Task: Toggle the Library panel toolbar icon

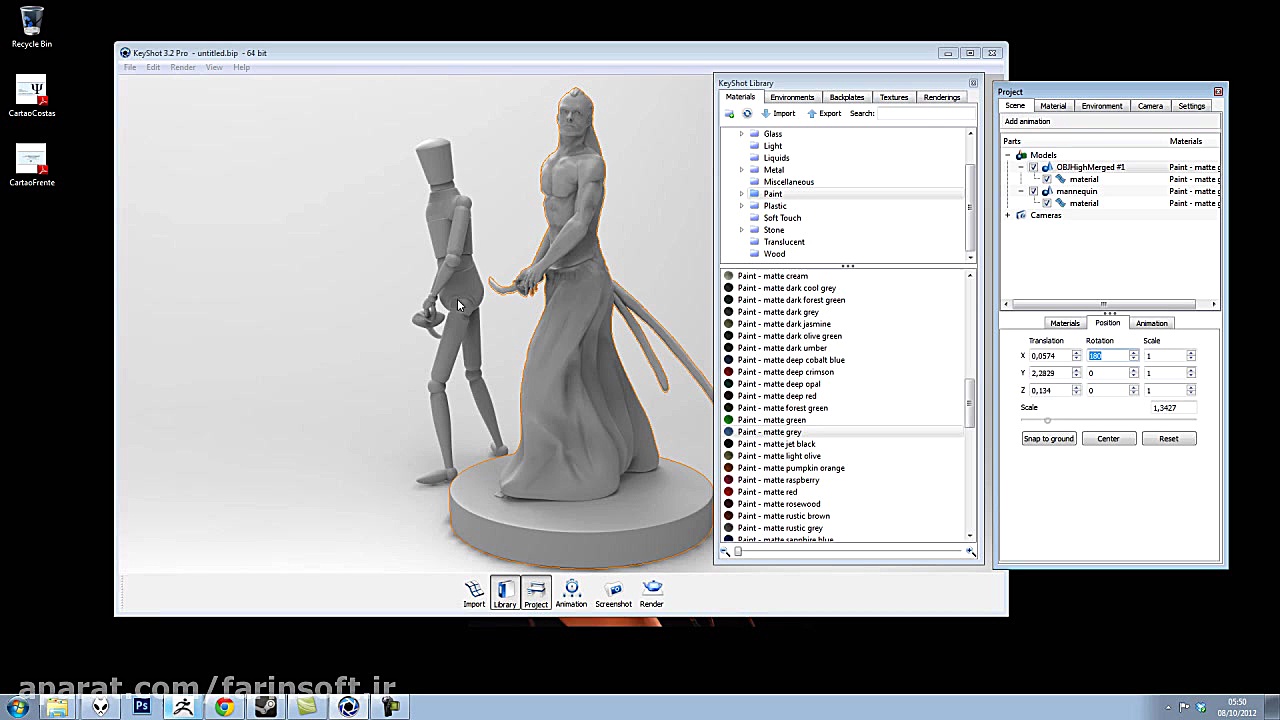Action: pos(505,590)
